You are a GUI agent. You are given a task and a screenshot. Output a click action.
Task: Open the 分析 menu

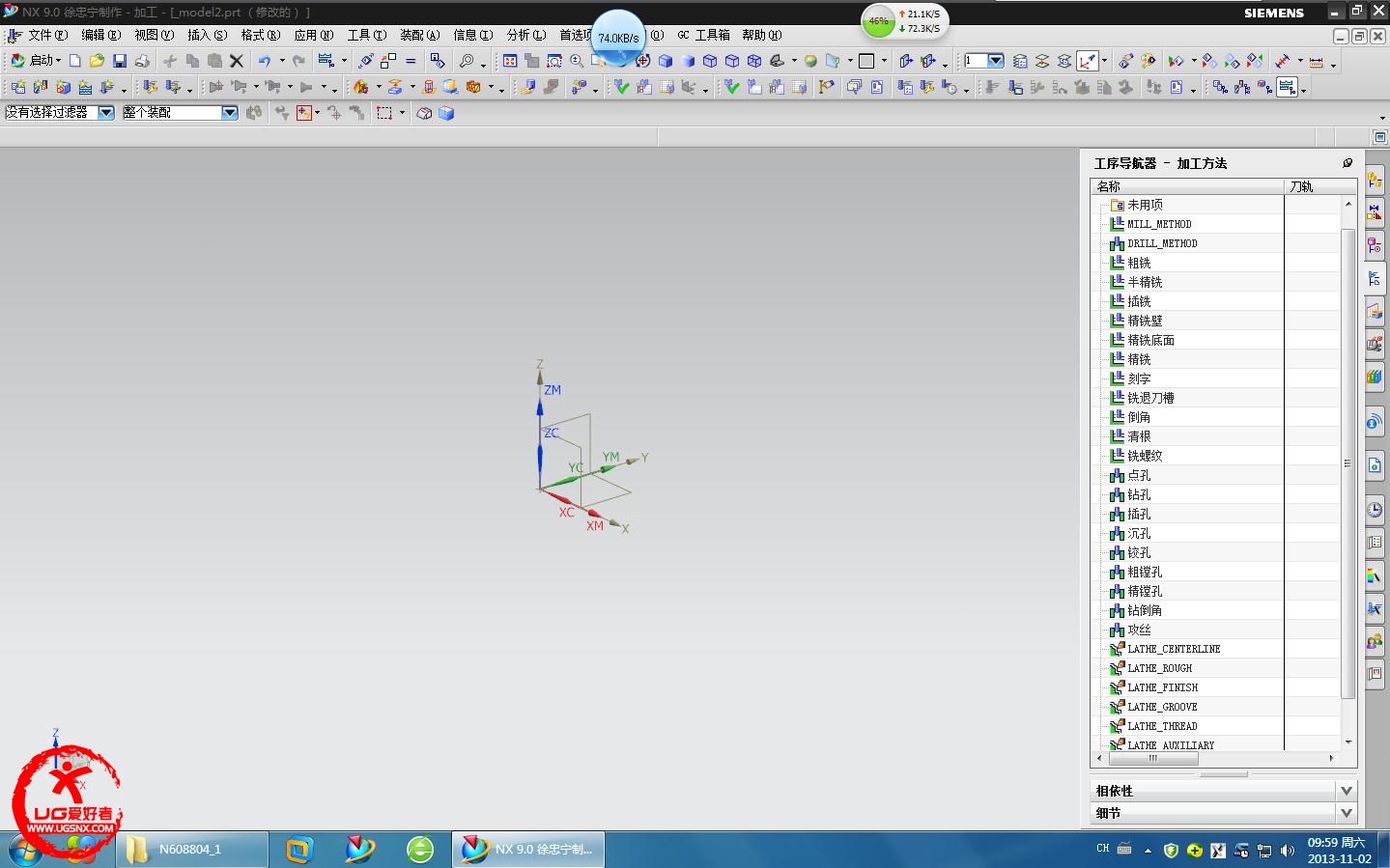[x=526, y=35]
